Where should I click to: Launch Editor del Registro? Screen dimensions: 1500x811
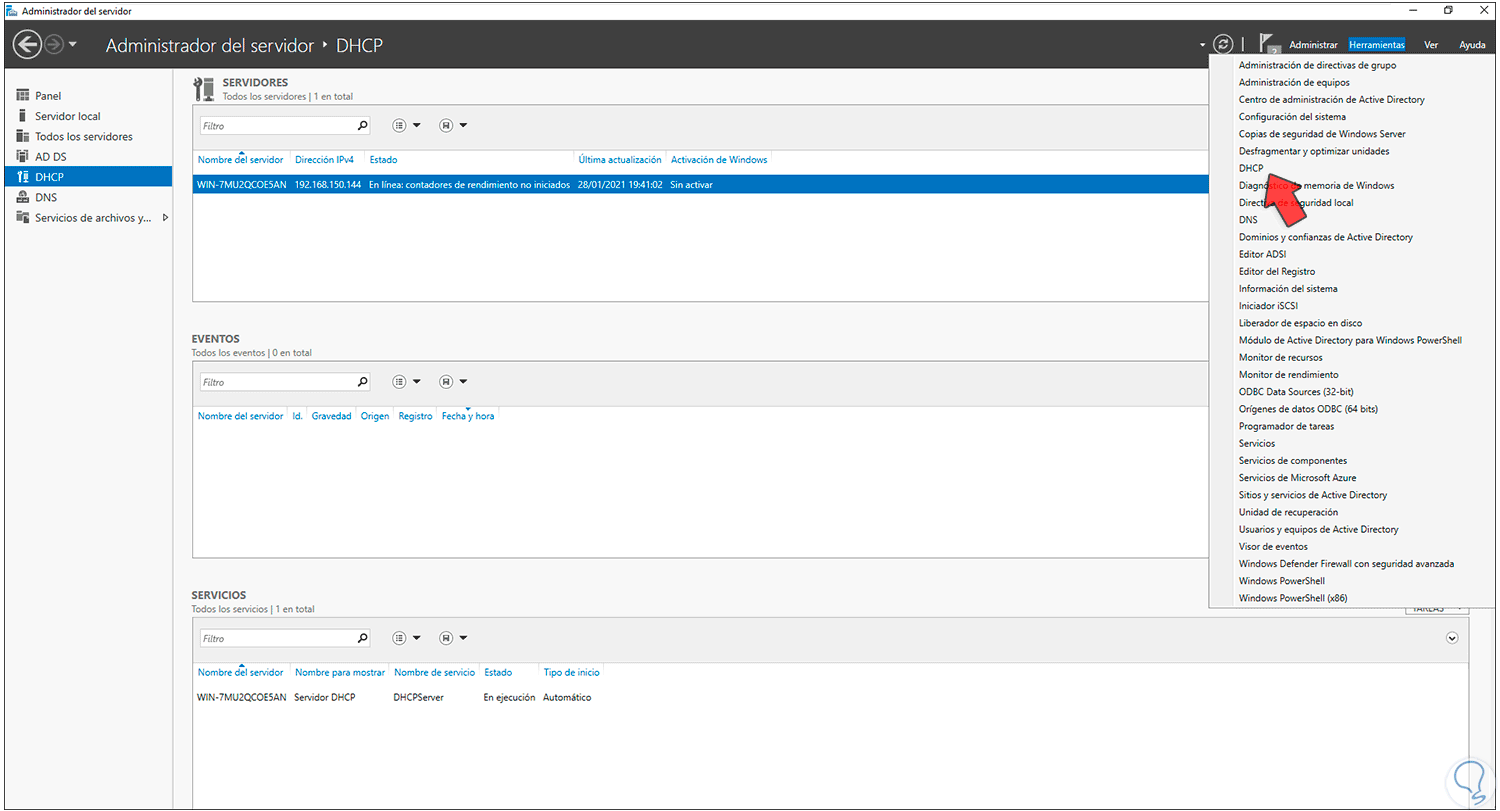pos(1277,271)
